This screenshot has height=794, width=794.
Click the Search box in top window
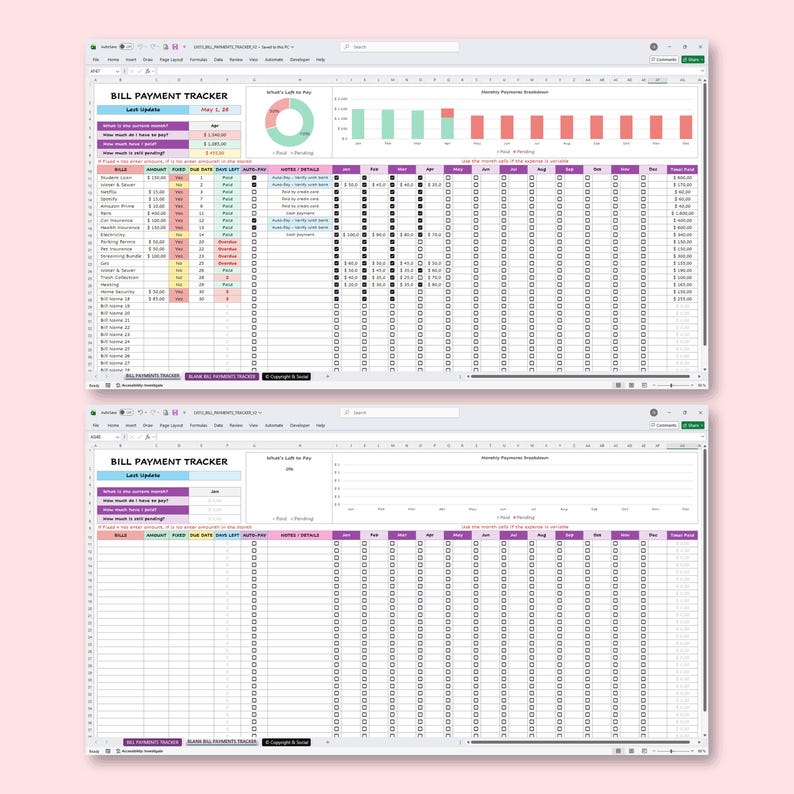tap(400, 47)
